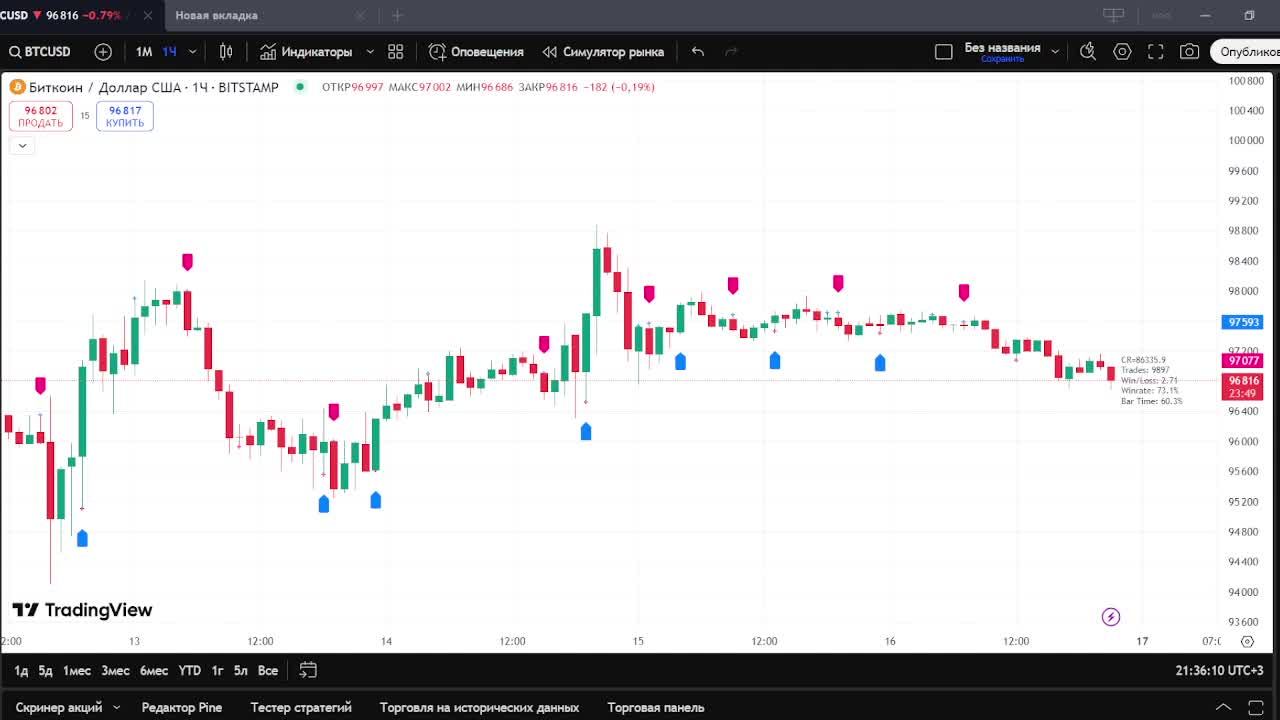Launch Симулятор рынка replay mode
The width and height of the screenshot is (1280, 720).
pos(603,52)
